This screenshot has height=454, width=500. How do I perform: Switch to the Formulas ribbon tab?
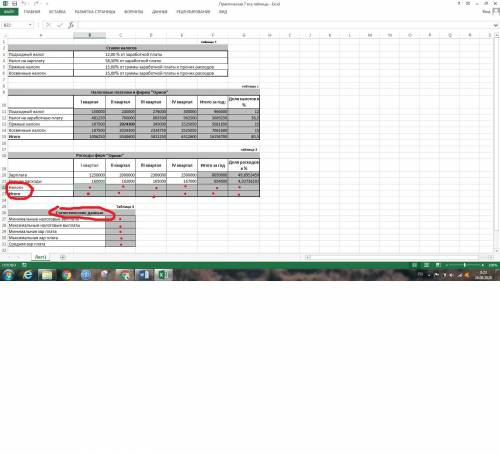133,12
